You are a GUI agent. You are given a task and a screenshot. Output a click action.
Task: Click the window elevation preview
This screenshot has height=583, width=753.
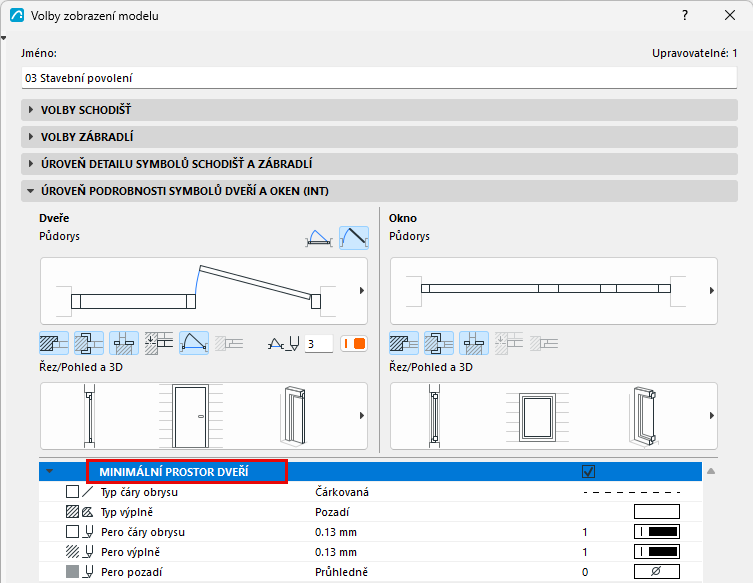[537, 417]
